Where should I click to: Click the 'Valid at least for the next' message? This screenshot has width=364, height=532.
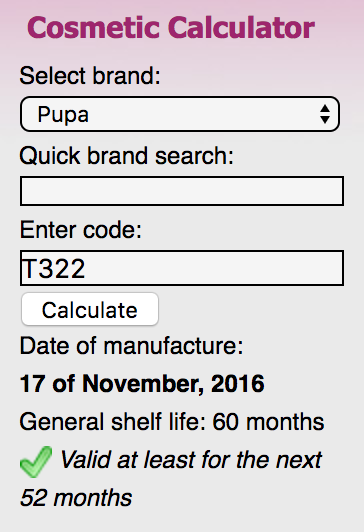191,460
